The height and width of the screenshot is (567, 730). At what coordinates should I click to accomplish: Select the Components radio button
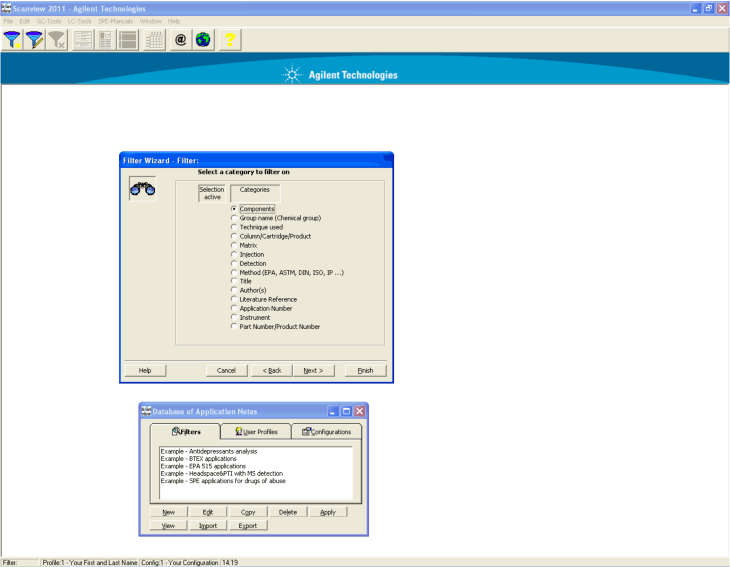pyautogui.click(x=234, y=209)
